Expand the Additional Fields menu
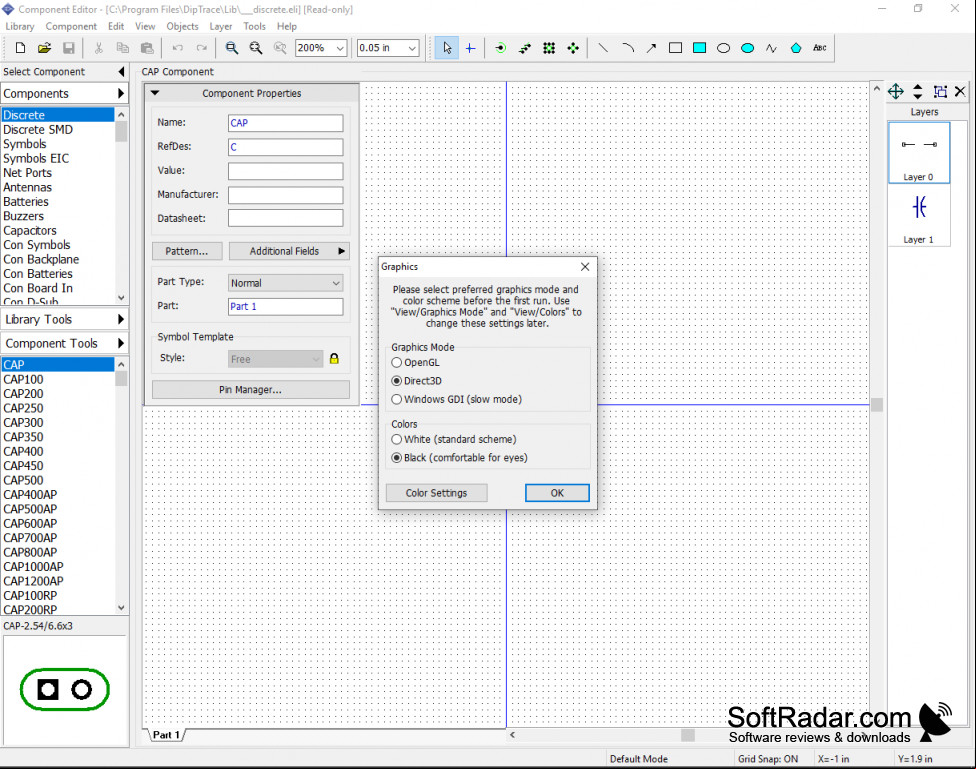Viewport: 976px width, 769px height. pos(289,251)
